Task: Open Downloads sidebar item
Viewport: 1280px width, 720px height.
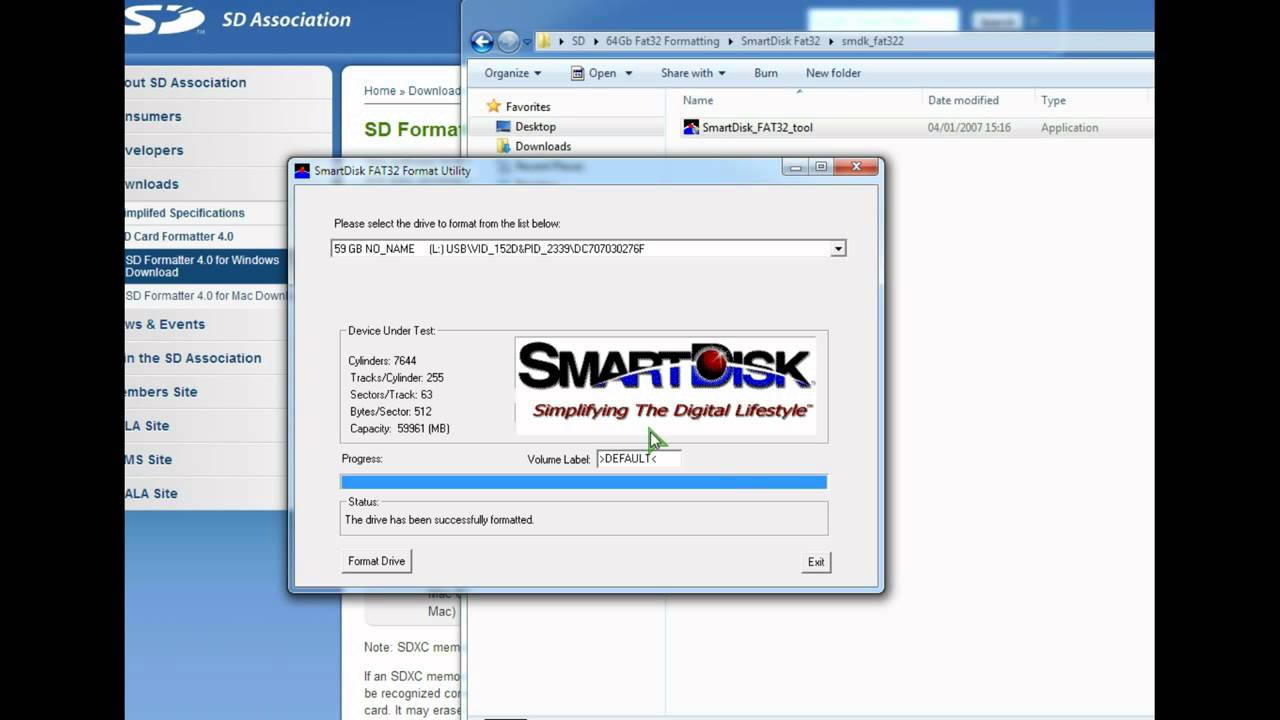Action: click(152, 185)
